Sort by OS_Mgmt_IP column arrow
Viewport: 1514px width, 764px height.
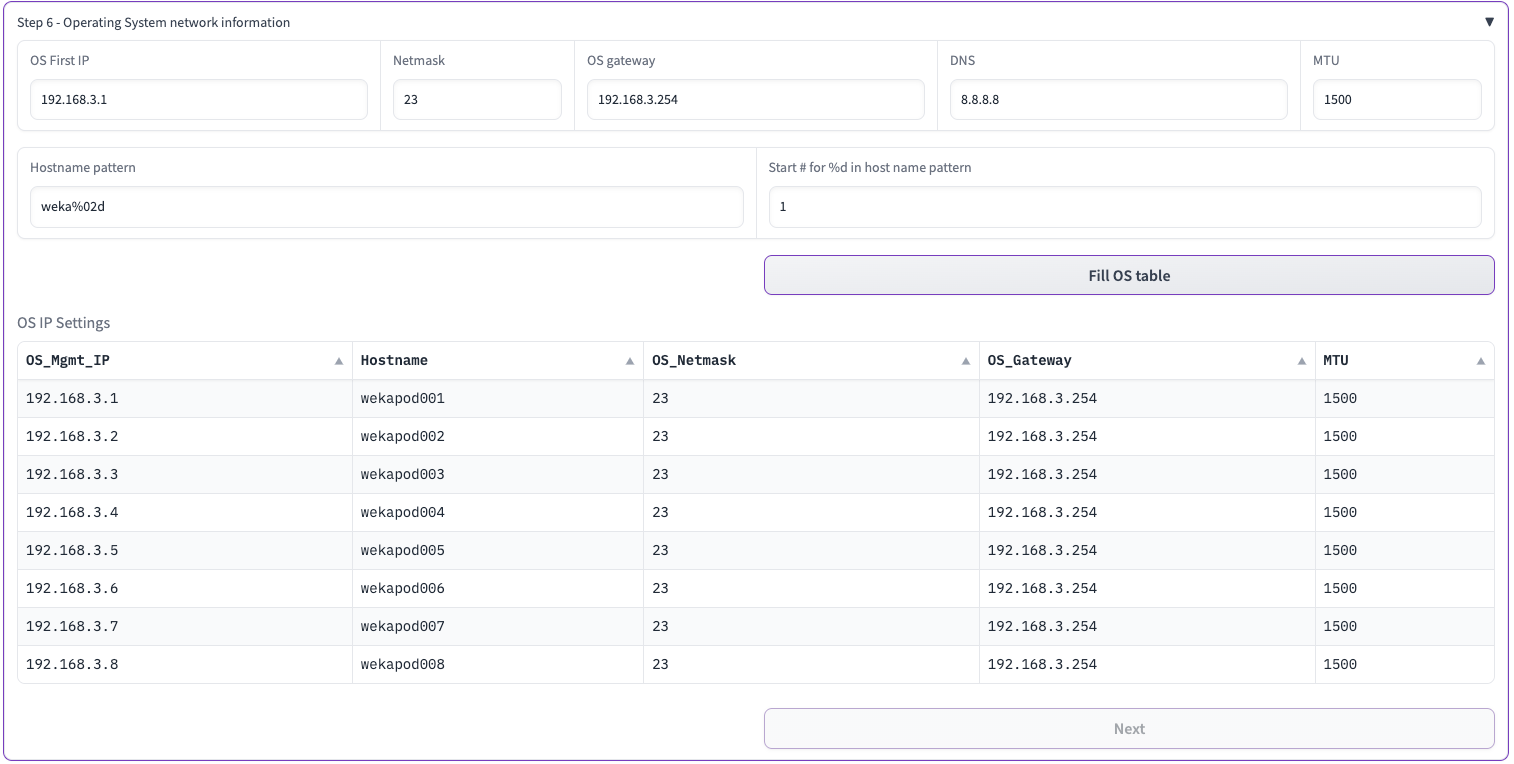point(339,361)
